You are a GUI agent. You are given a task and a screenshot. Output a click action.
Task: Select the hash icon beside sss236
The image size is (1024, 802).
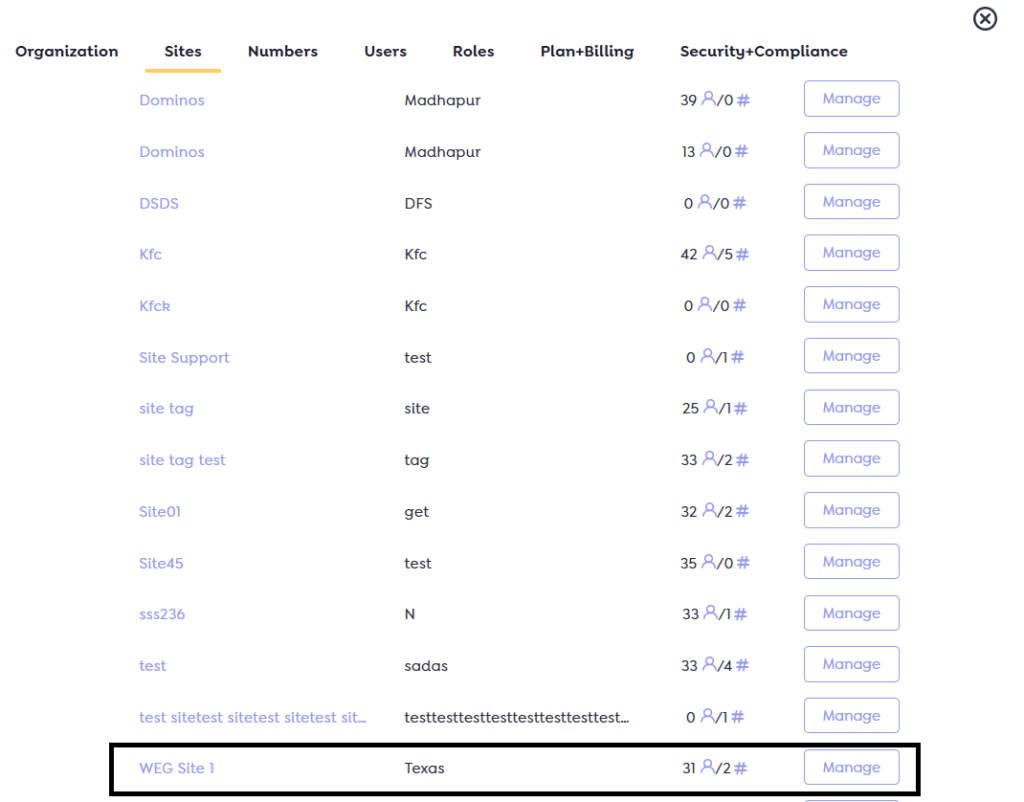(739, 613)
